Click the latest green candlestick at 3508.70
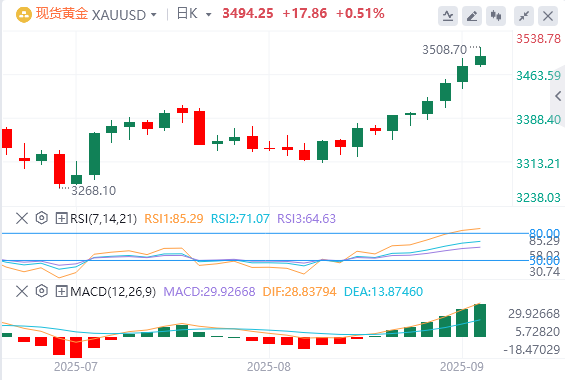The image size is (565, 380). (x=481, y=60)
